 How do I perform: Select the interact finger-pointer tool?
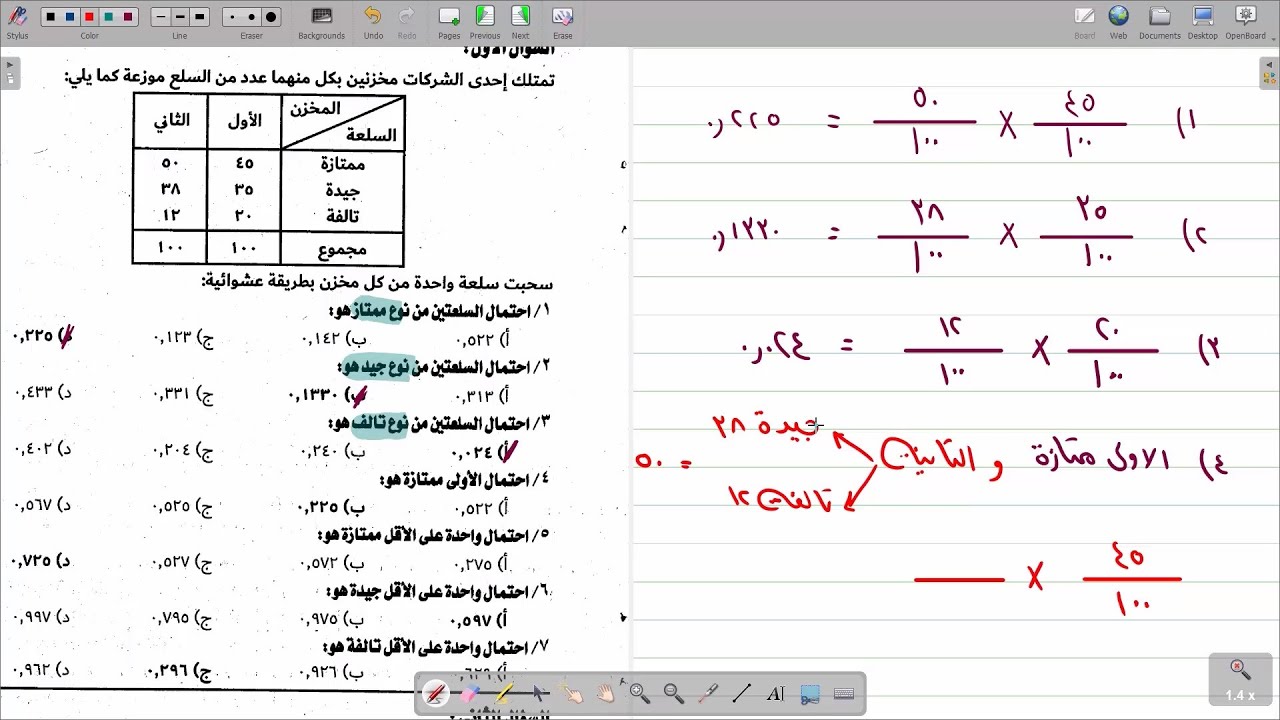pos(571,693)
